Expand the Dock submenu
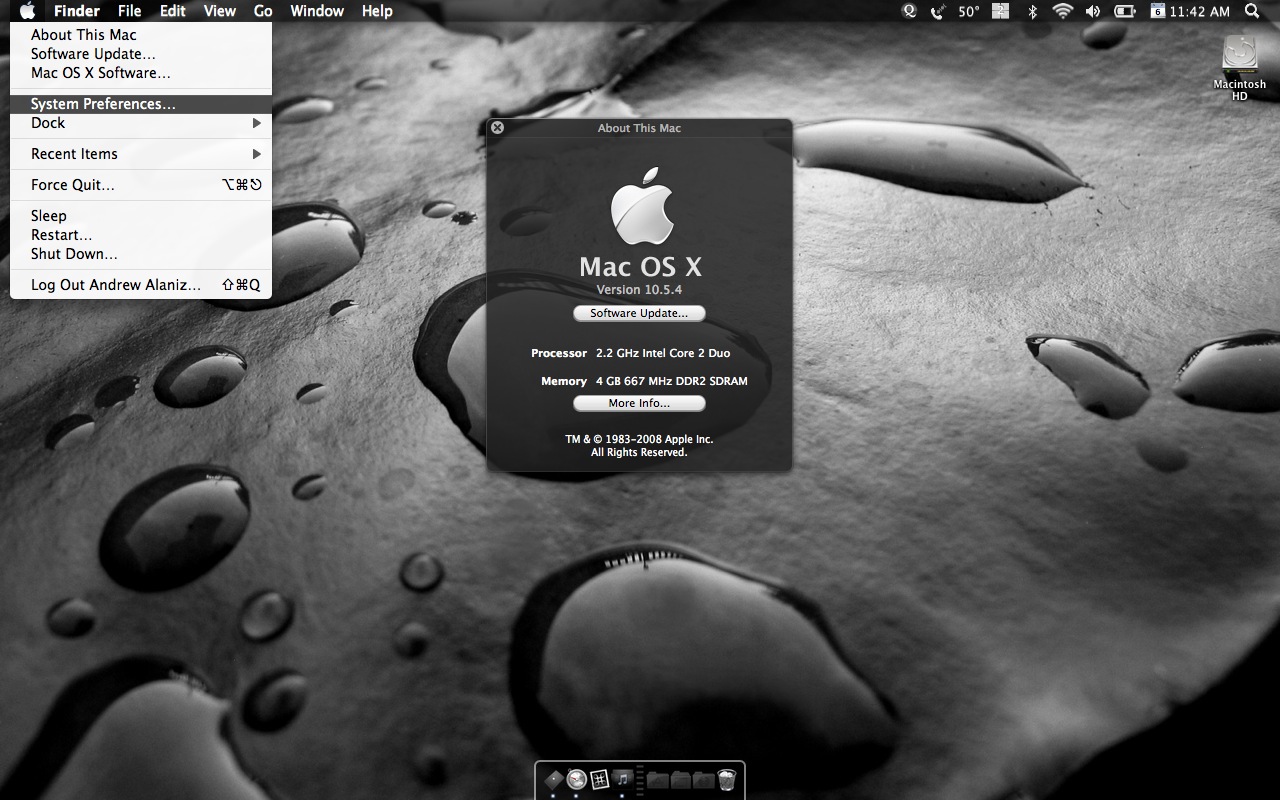Viewport: 1280px width, 800px height. [x=141, y=123]
